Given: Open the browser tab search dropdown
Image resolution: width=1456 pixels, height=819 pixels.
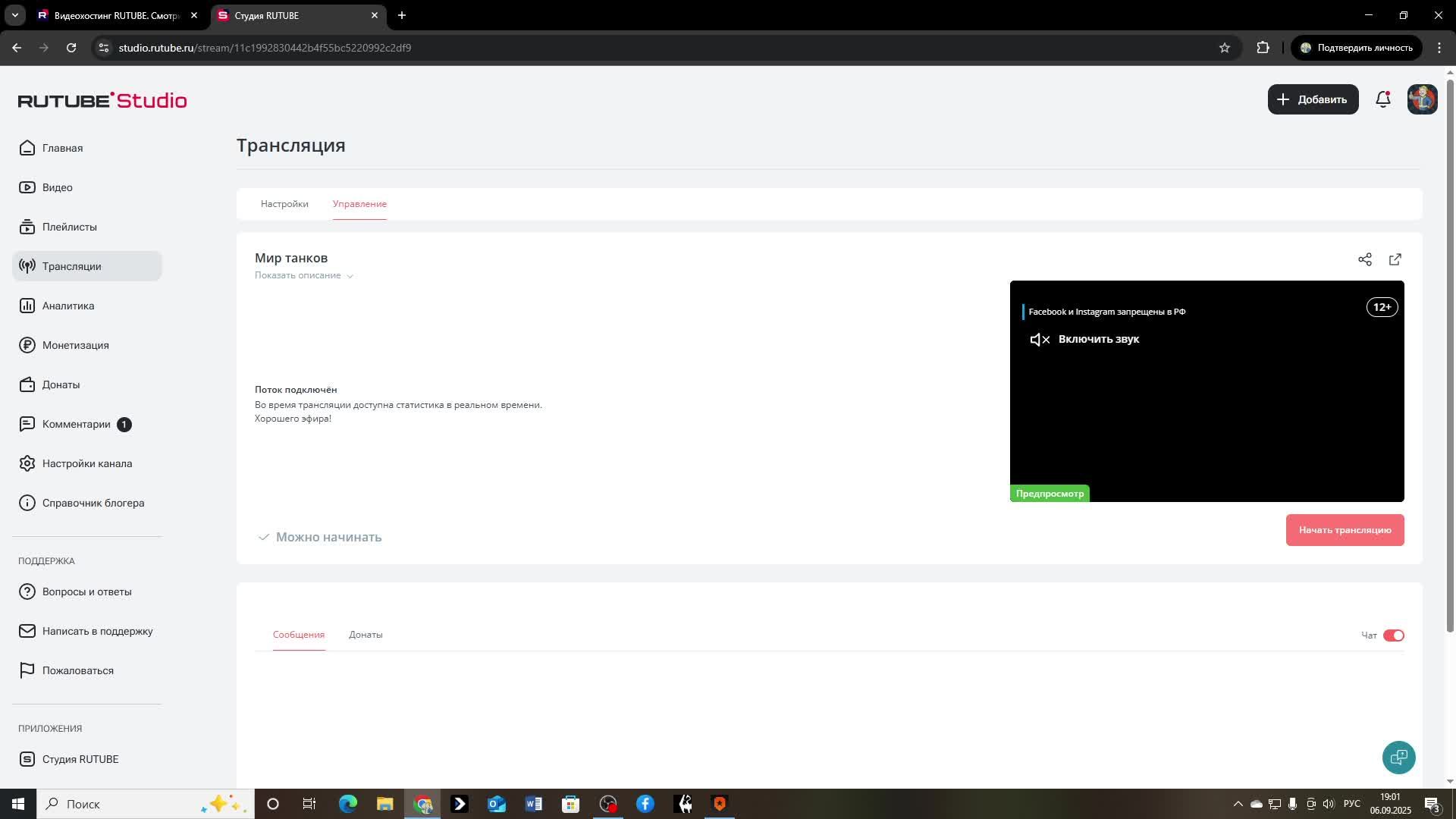Looking at the screenshot, I should pos(14,15).
